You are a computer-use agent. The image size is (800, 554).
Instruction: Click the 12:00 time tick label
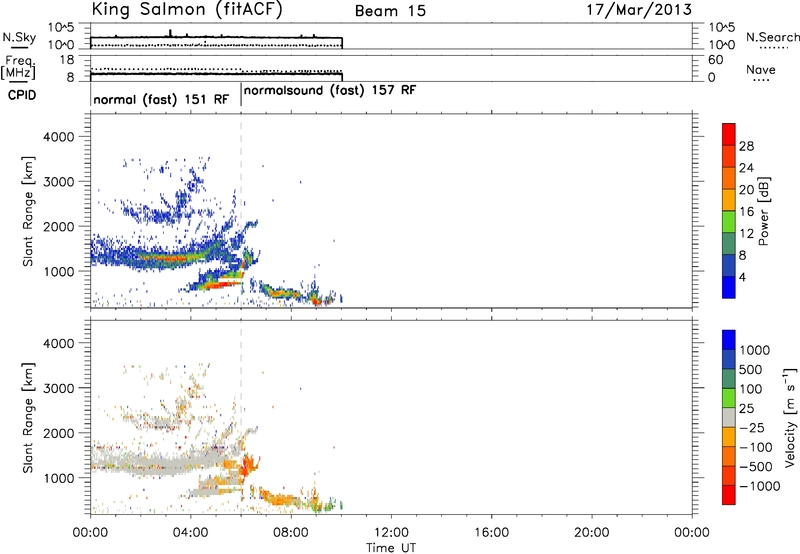391,533
